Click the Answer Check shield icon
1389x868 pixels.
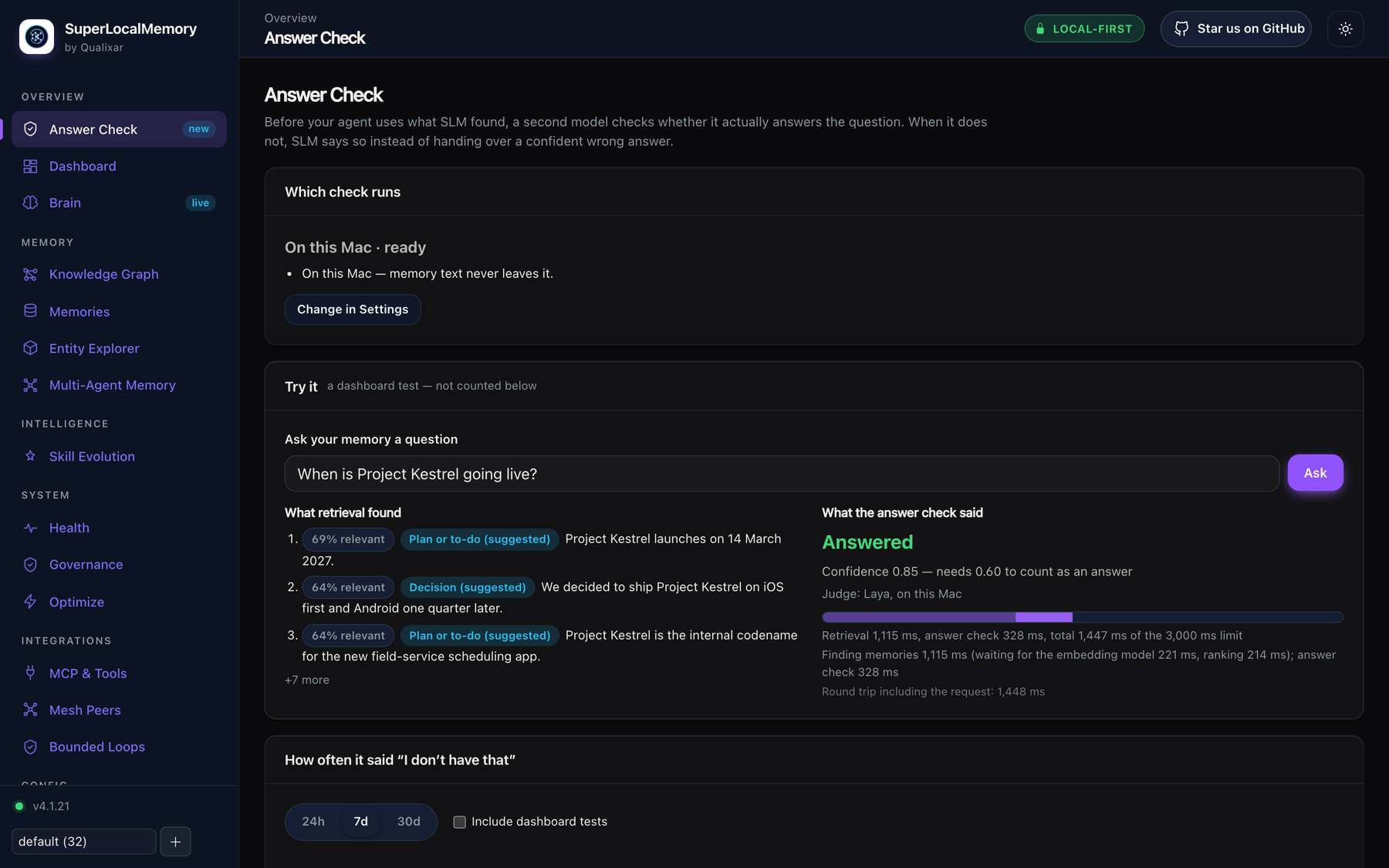(30, 129)
